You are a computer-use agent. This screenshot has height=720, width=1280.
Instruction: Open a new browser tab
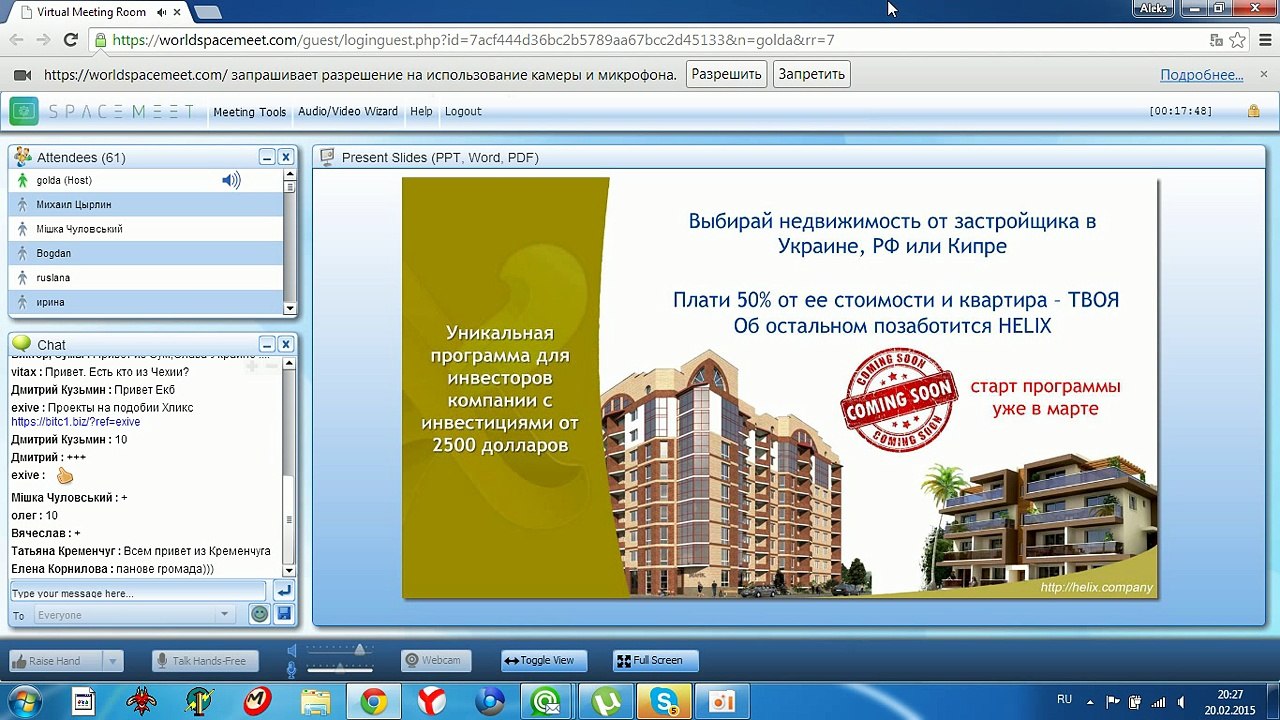(207, 12)
